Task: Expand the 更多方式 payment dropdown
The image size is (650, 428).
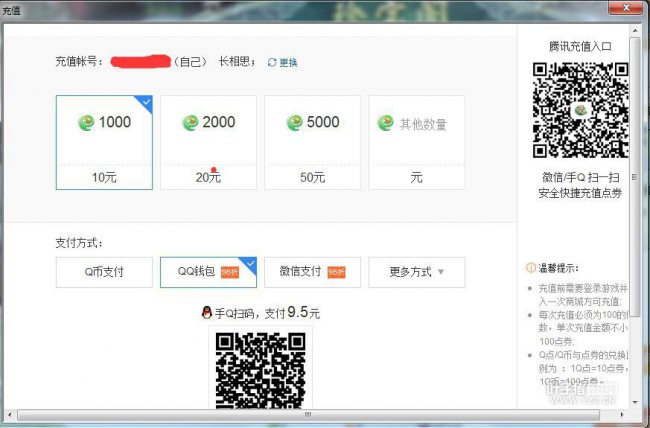Action: 416,272
